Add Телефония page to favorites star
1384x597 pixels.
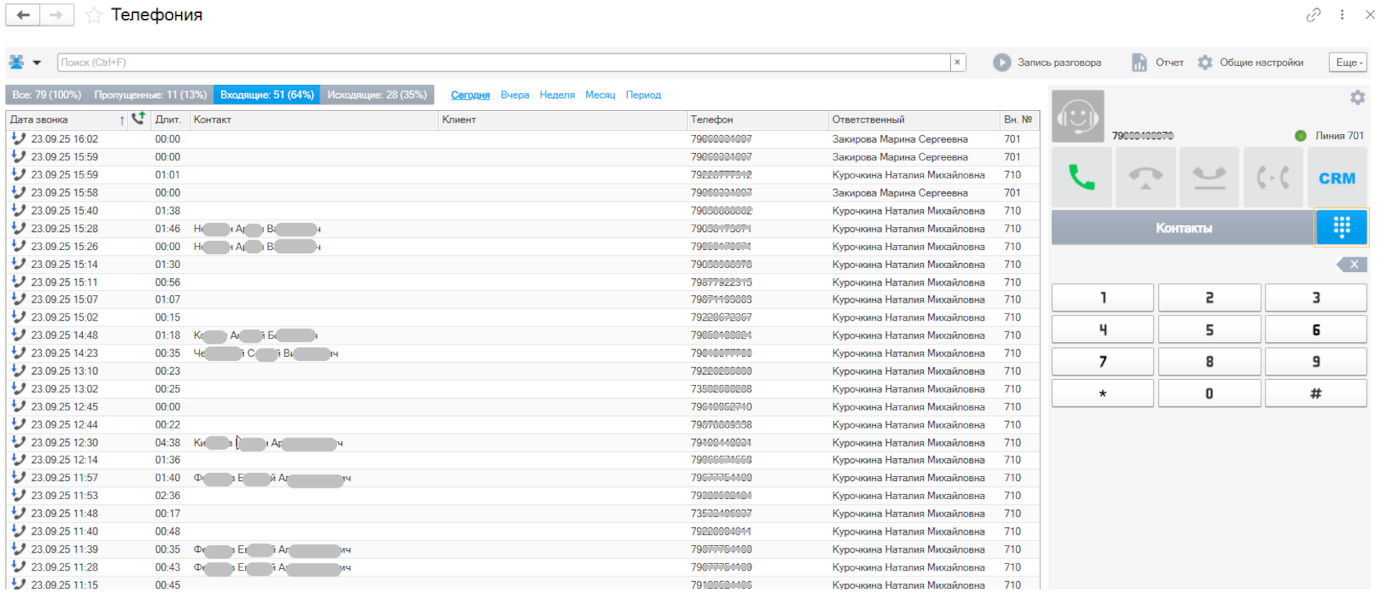tap(94, 15)
